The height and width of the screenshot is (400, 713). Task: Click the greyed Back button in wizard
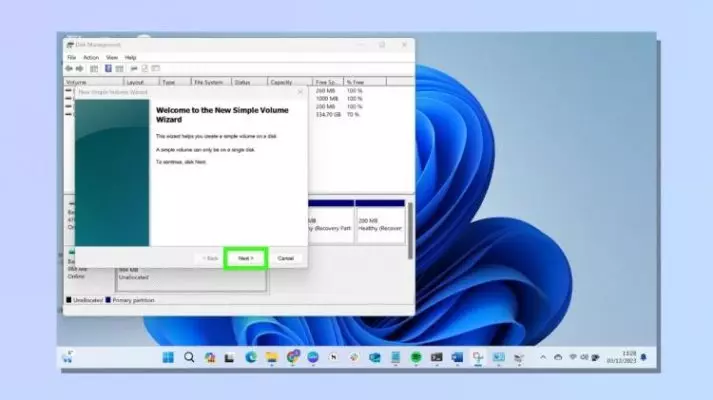click(210, 258)
